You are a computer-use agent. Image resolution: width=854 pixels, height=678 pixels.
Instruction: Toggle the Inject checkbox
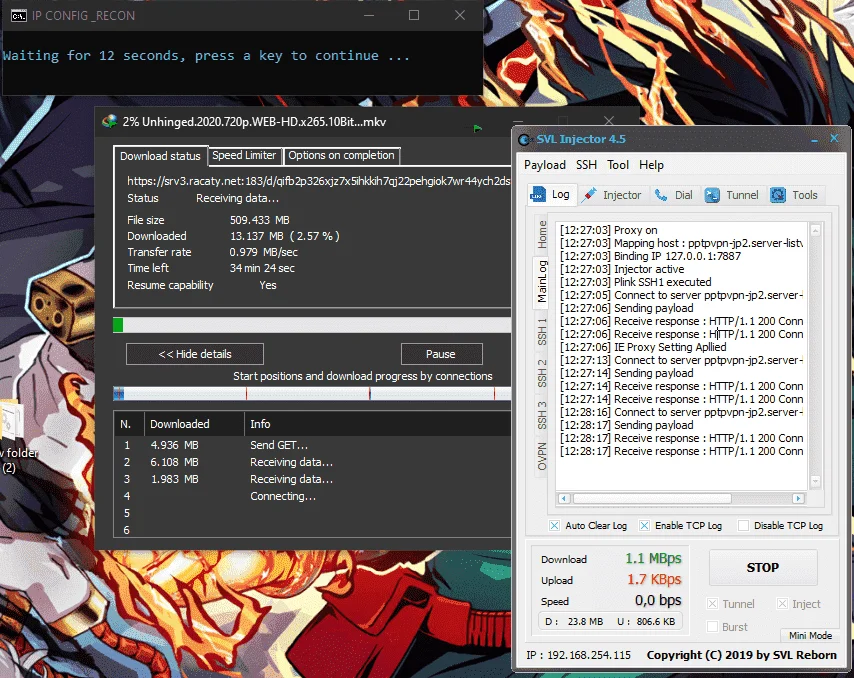[x=782, y=603]
